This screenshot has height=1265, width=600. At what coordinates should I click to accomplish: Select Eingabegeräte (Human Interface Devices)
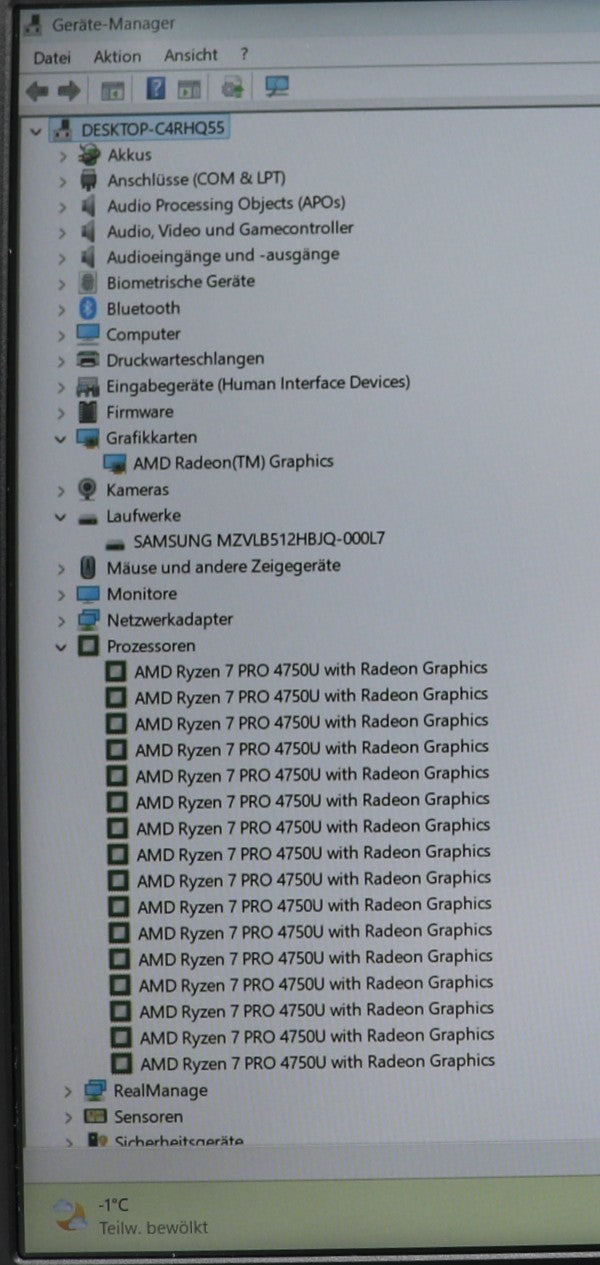click(258, 384)
